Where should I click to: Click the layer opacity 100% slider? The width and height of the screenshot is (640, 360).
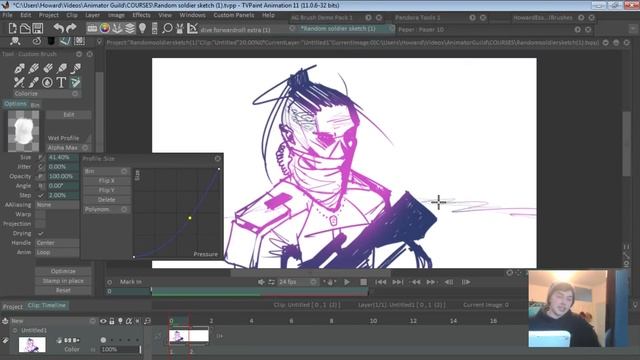coord(120,349)
